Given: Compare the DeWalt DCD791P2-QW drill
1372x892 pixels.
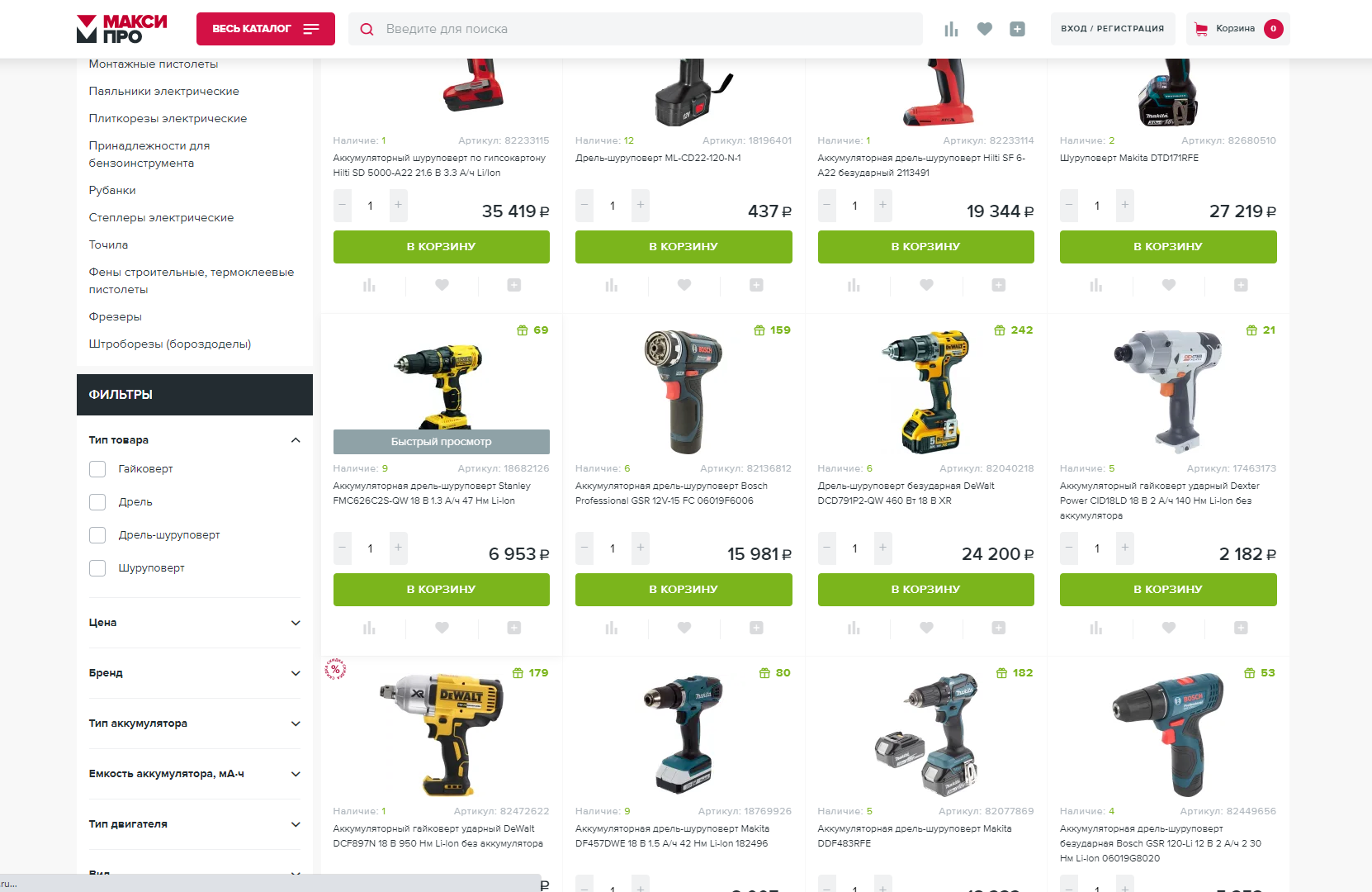Looking at the screenshot, I should [x=854, y=628].
